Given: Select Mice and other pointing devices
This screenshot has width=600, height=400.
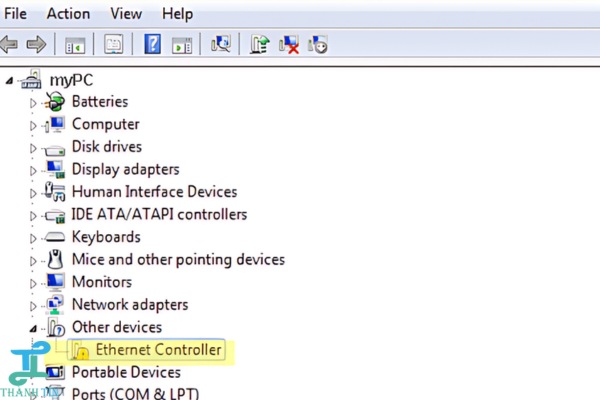Looking at the screenshot, I should 177,260.
